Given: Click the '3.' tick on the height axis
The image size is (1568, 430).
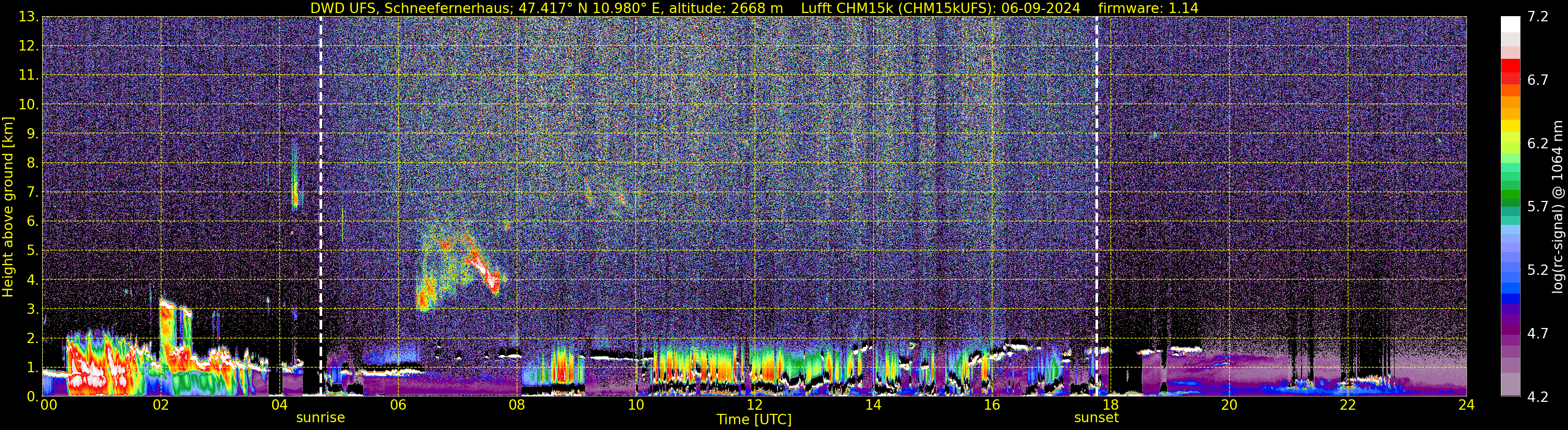Looking at the screenshot, I should (32, 309).
